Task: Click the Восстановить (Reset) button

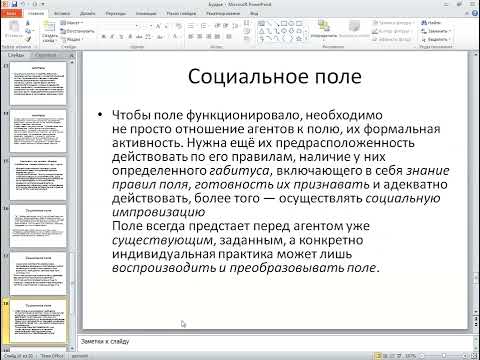Action: [77, 31]
